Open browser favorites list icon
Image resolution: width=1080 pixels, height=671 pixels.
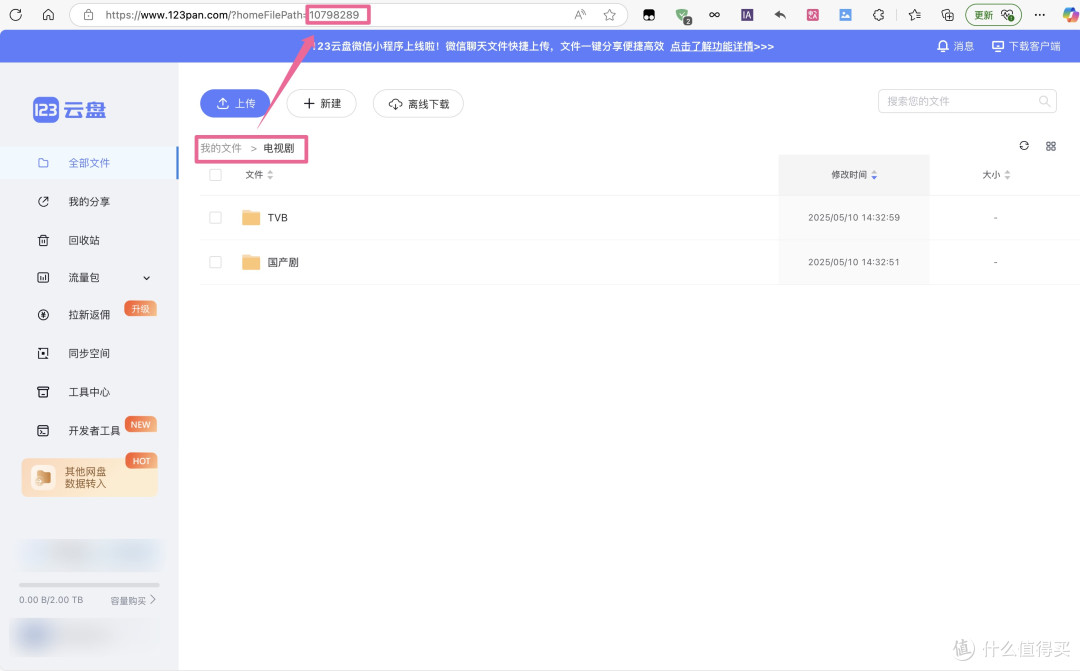pyautogui.click(x=915, y=14)
